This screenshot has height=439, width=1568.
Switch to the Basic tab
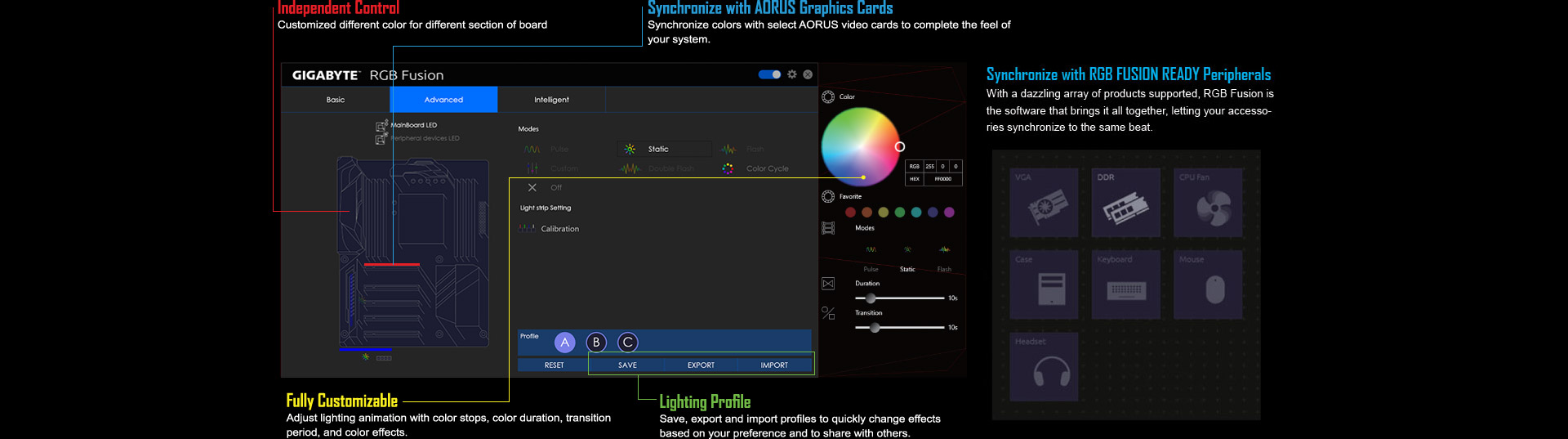[336, 100]
